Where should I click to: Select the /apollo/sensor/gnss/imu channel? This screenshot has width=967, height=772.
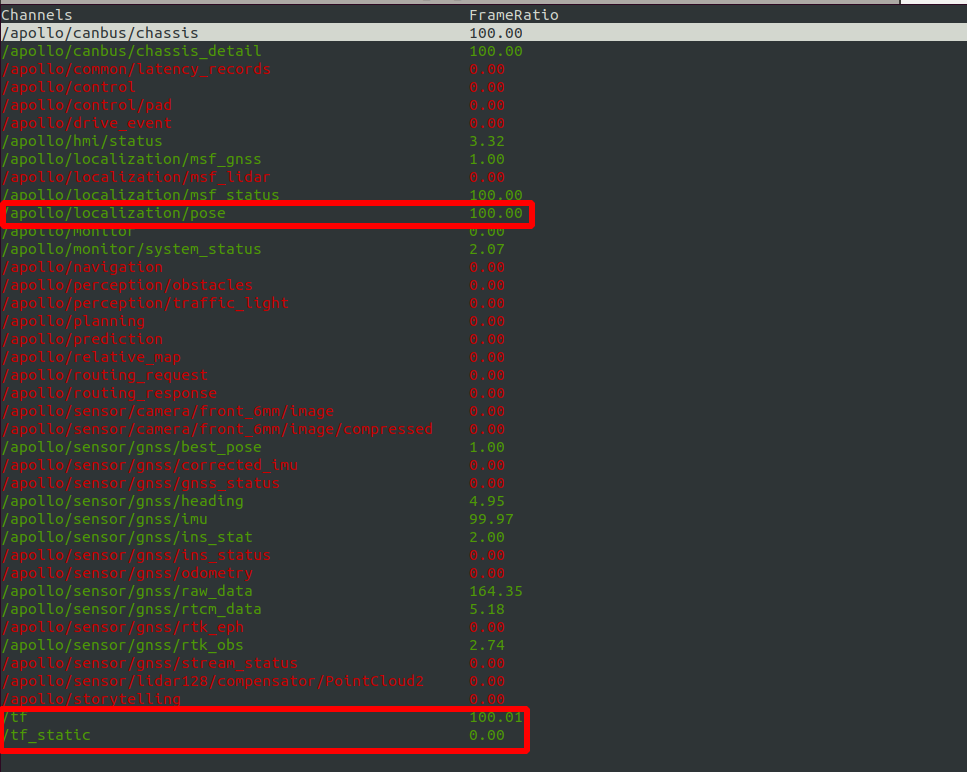tap(104, 519)
